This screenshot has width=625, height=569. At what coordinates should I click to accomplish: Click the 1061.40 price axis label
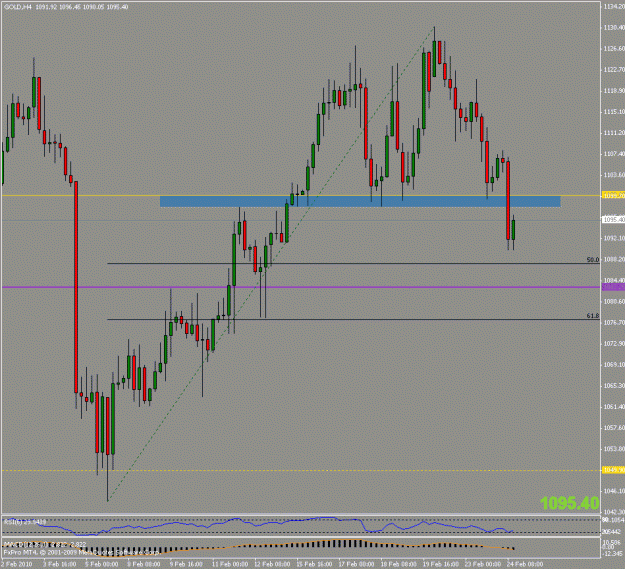coord(614,407)
